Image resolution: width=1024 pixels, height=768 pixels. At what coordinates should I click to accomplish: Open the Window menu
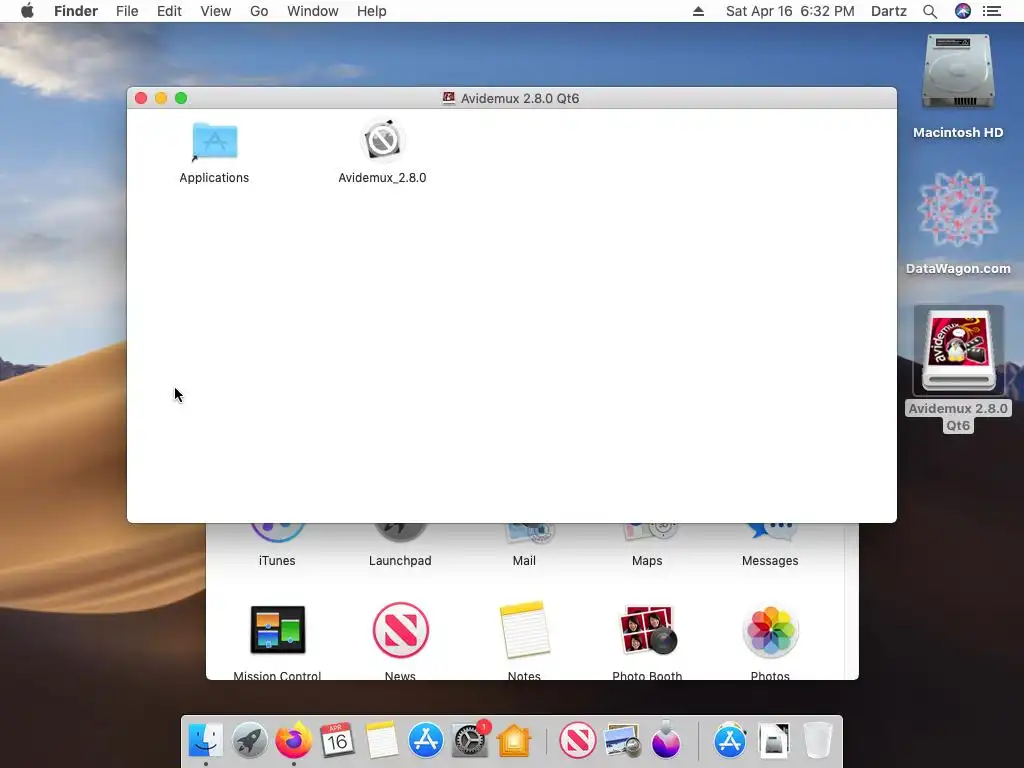tap(313, 11)
